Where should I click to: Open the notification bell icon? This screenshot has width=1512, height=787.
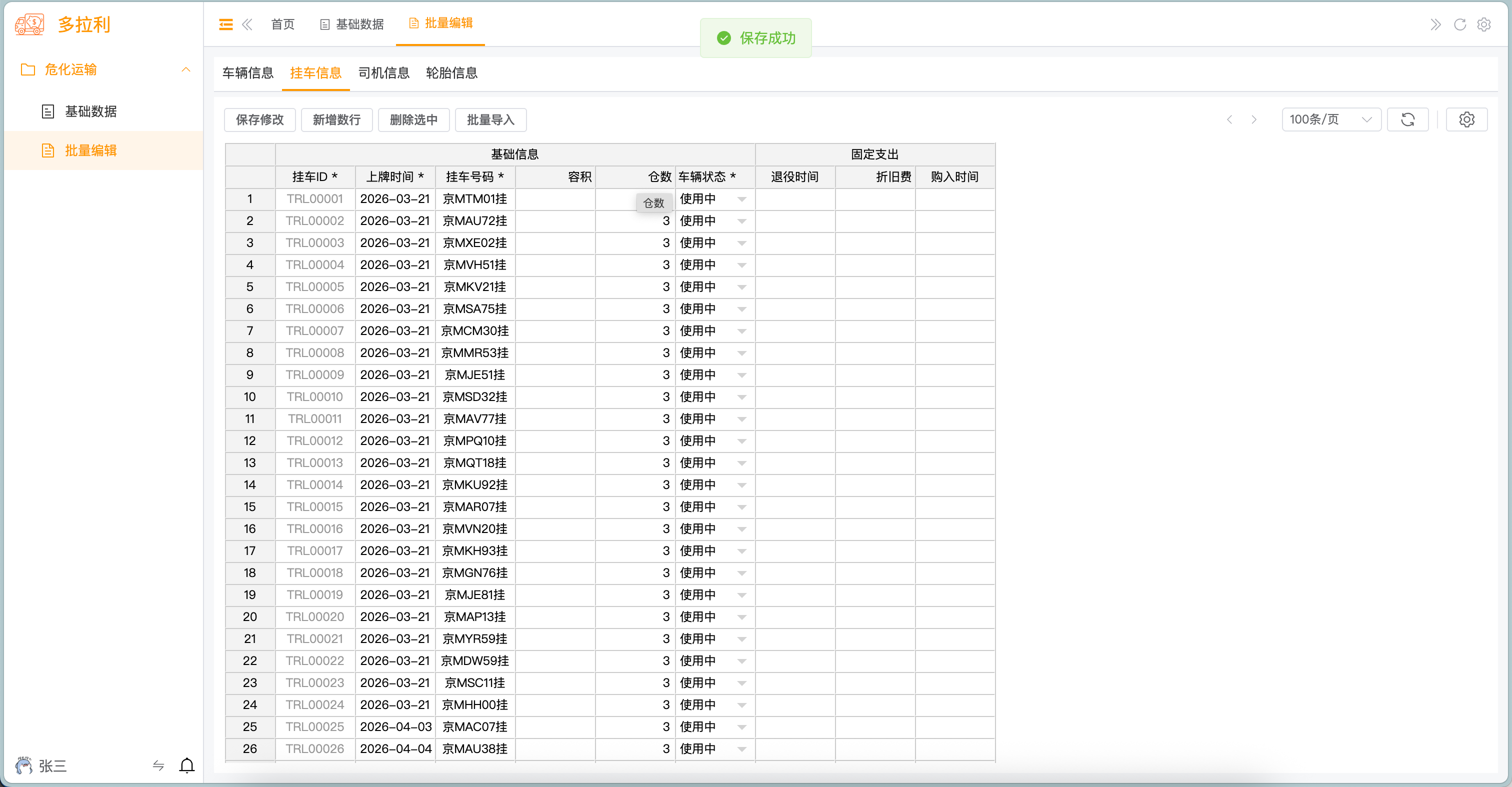click(x=186, y=766)
